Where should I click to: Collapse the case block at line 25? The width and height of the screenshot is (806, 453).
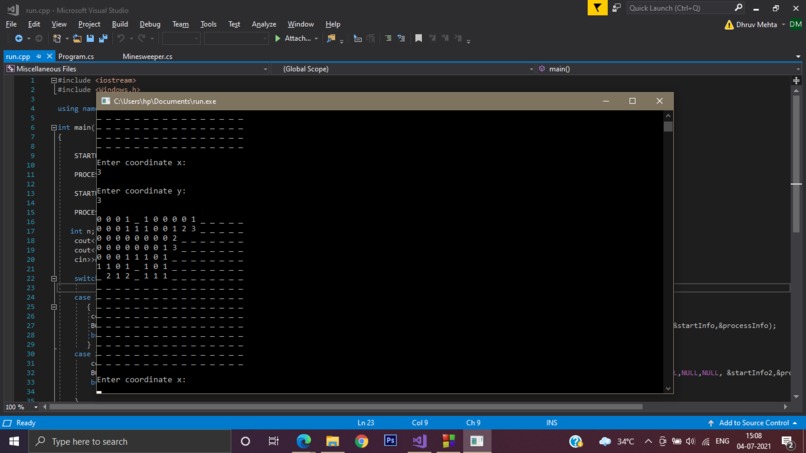point(53,307)
